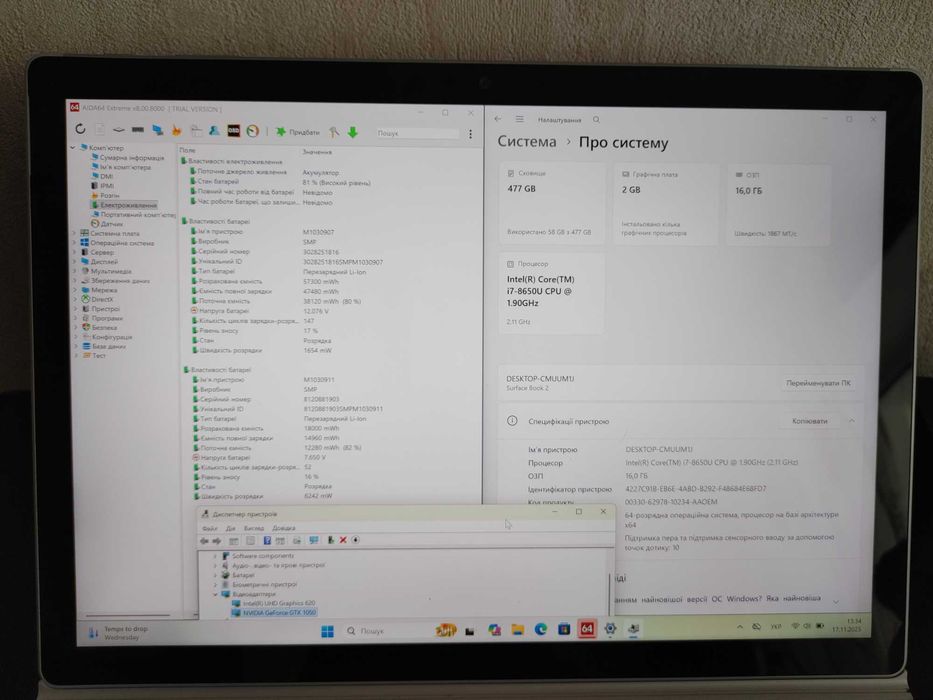This screenshot has width=933, height=700.
Task: Click the AIDA64 icon in the taskbar
Action: pyautogui.click(x=587, y=629)
